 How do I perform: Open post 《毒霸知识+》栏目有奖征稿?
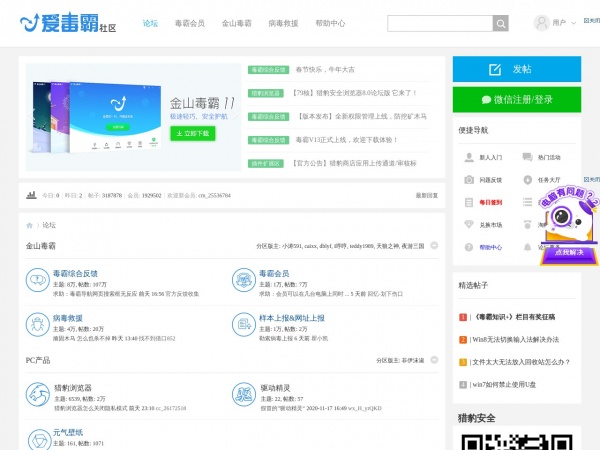pos(514,317)
